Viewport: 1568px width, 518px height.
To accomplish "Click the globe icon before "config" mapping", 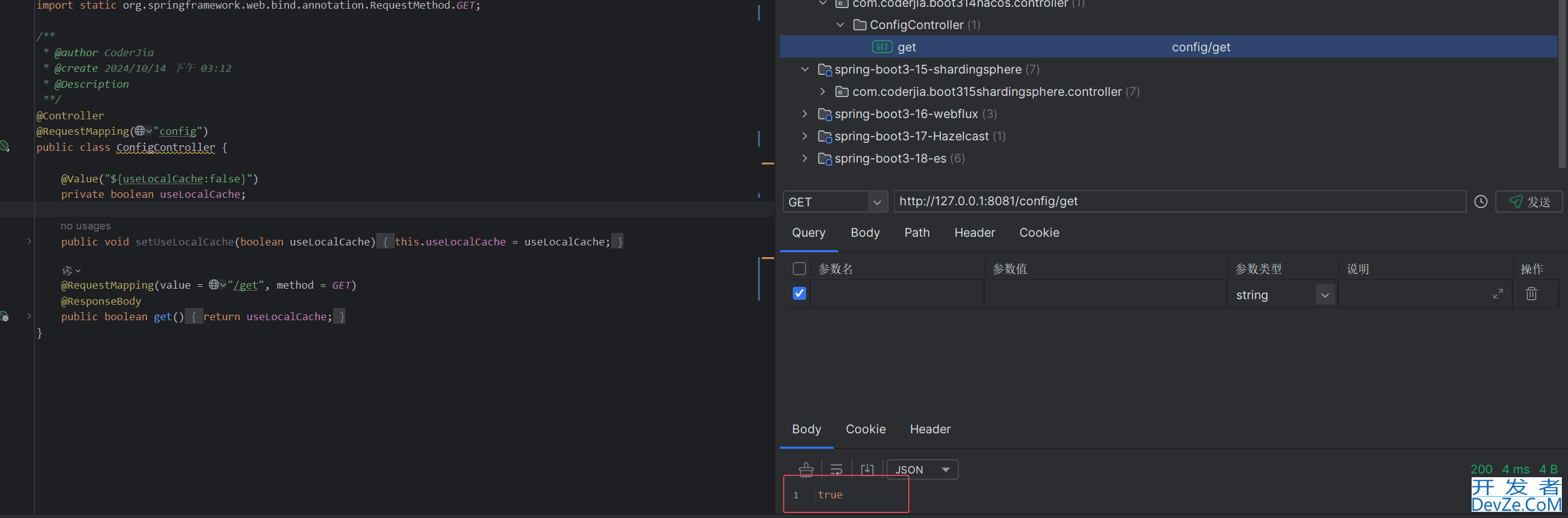I will (140, 130).
